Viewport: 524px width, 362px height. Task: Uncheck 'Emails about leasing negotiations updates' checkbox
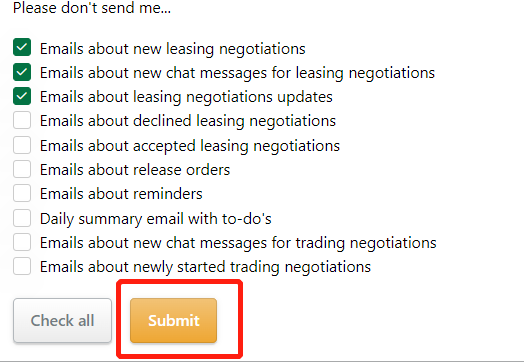point(22,96)
